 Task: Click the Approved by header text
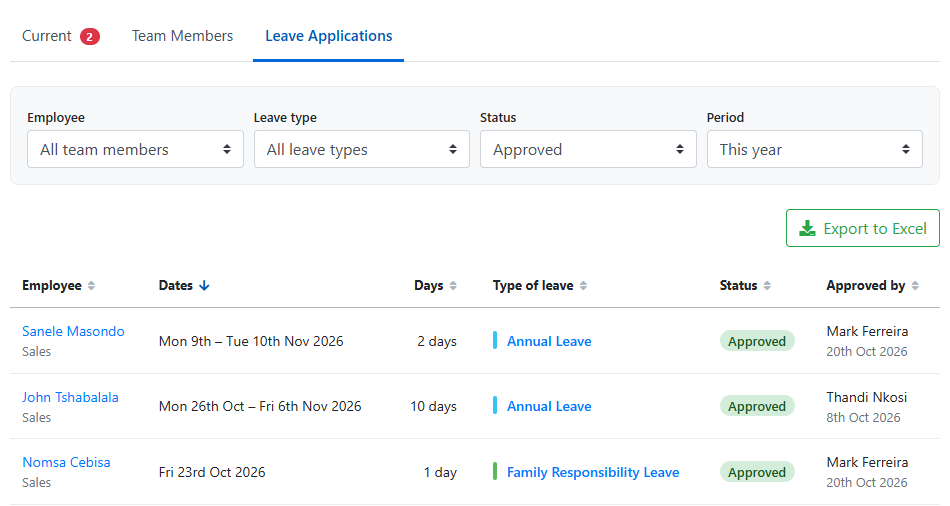[x=866, y=285]
